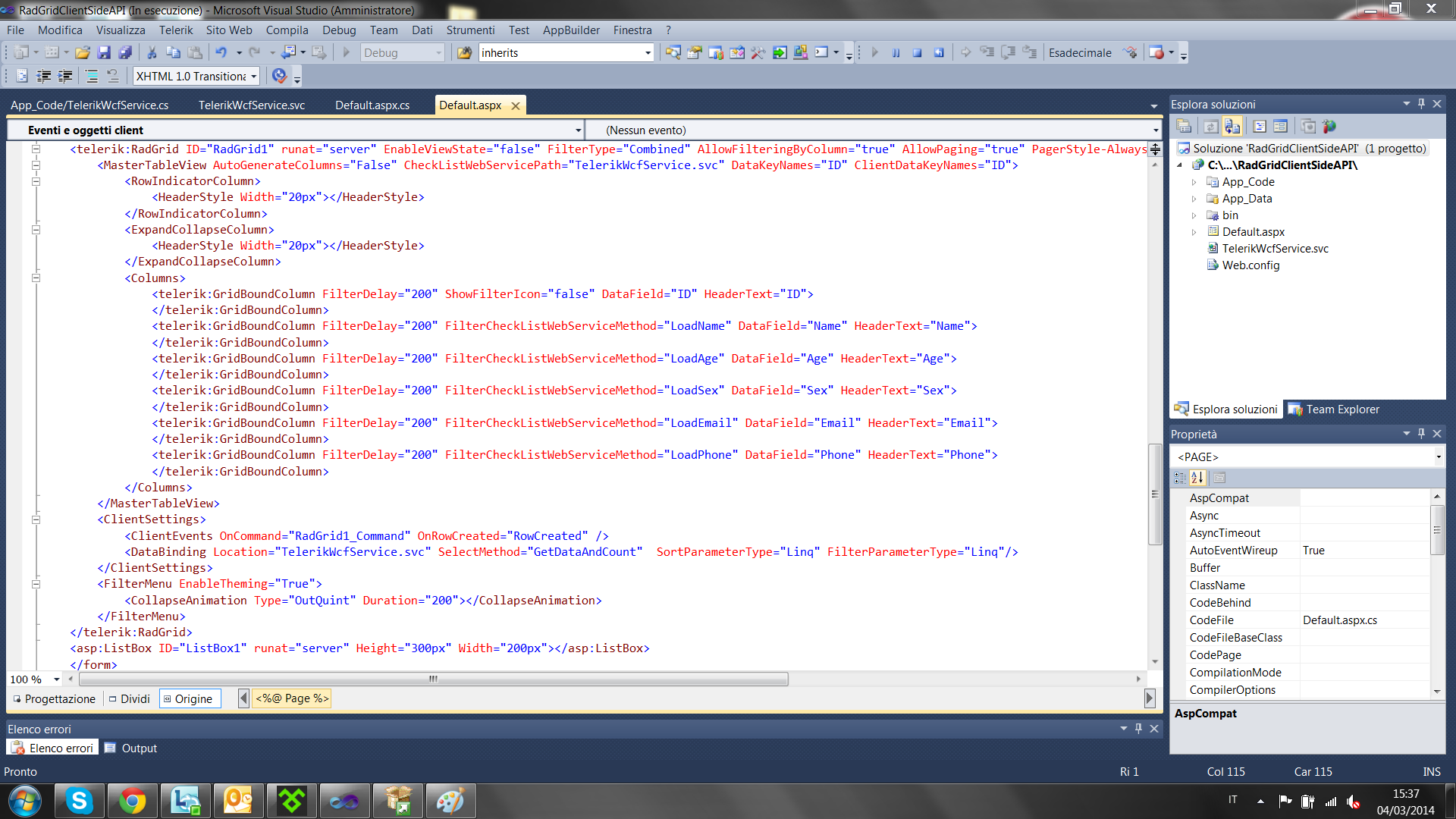Viewport: 1456px width, 819px height.
Task: Click the horizontal scrollbar of code editor
Action: pos(435,679)
